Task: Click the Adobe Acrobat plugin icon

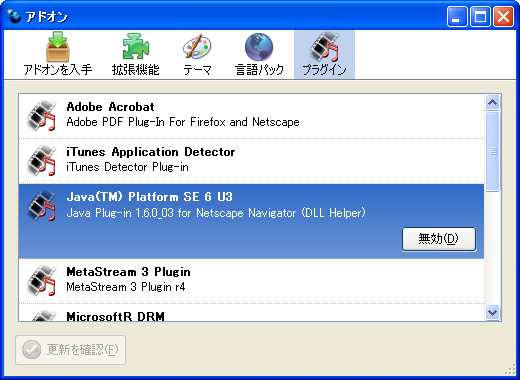Action: tap(41, 115)
